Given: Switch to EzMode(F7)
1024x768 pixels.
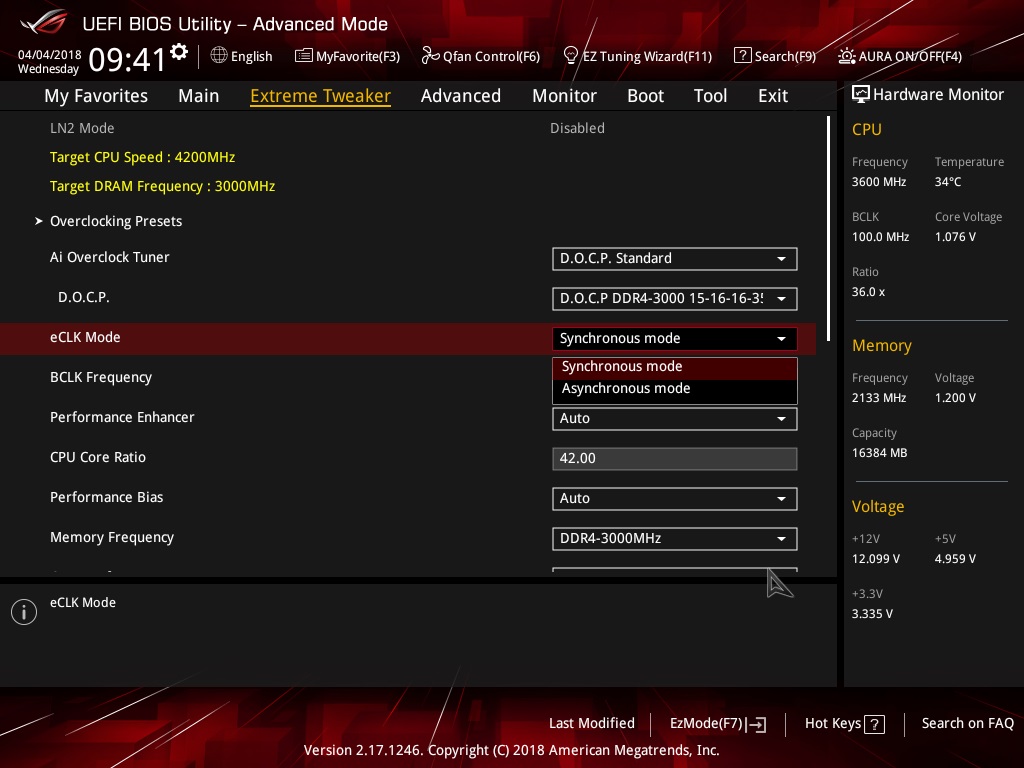Looking at the screenshot, I should 718,724.
